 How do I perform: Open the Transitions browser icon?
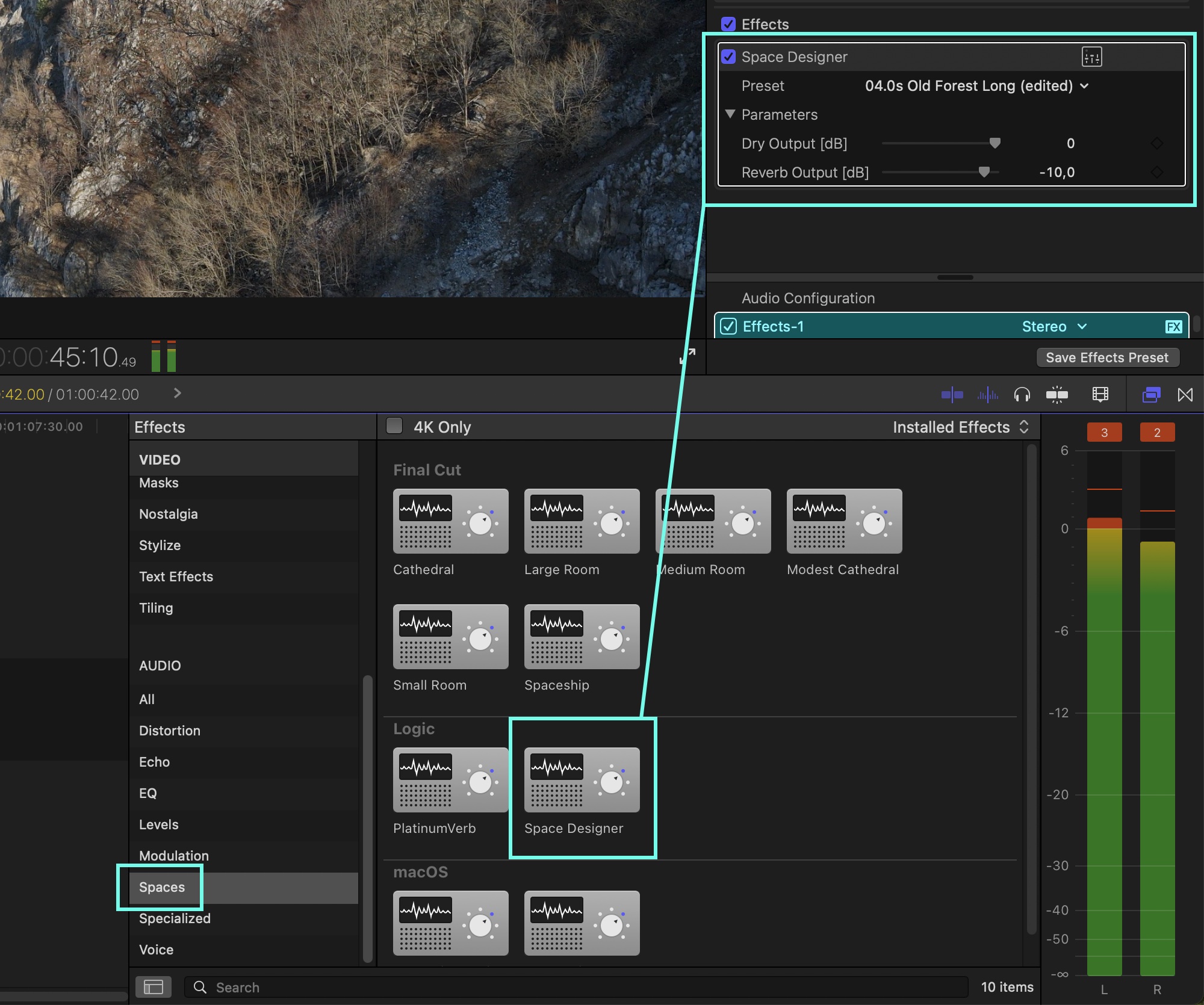pos(1185,395)
